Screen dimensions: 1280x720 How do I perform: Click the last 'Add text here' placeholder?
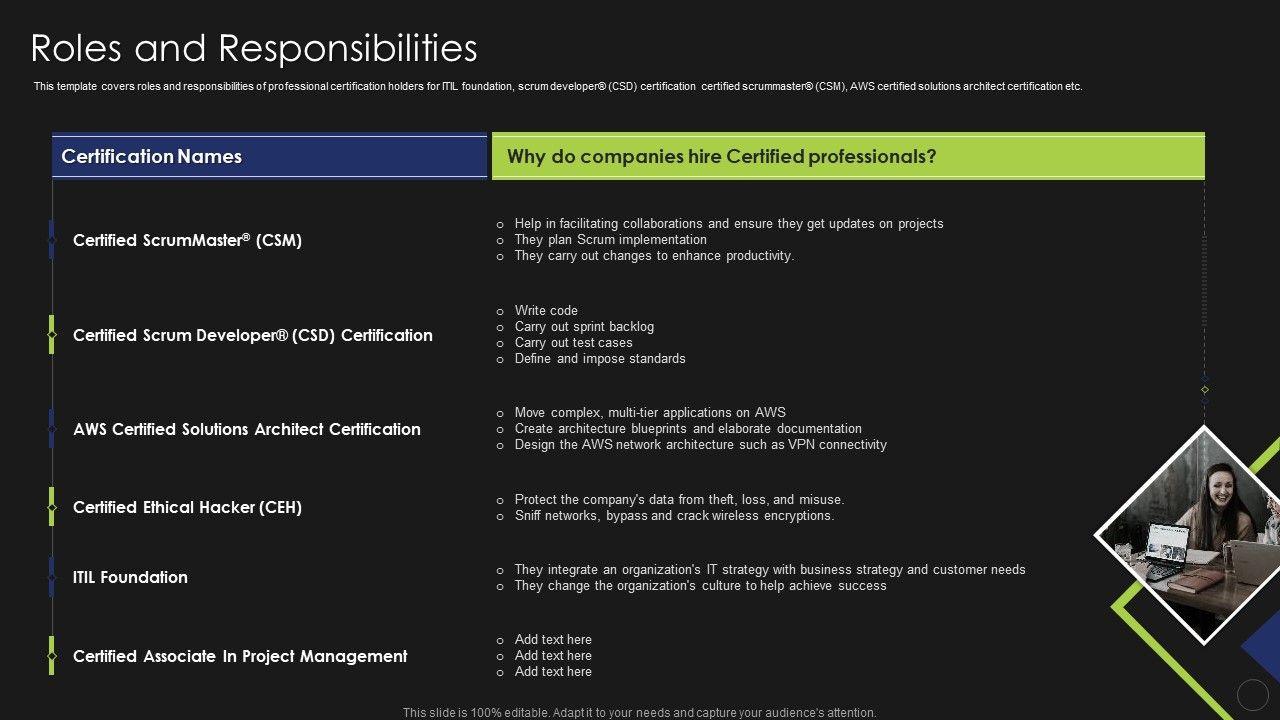553,672
